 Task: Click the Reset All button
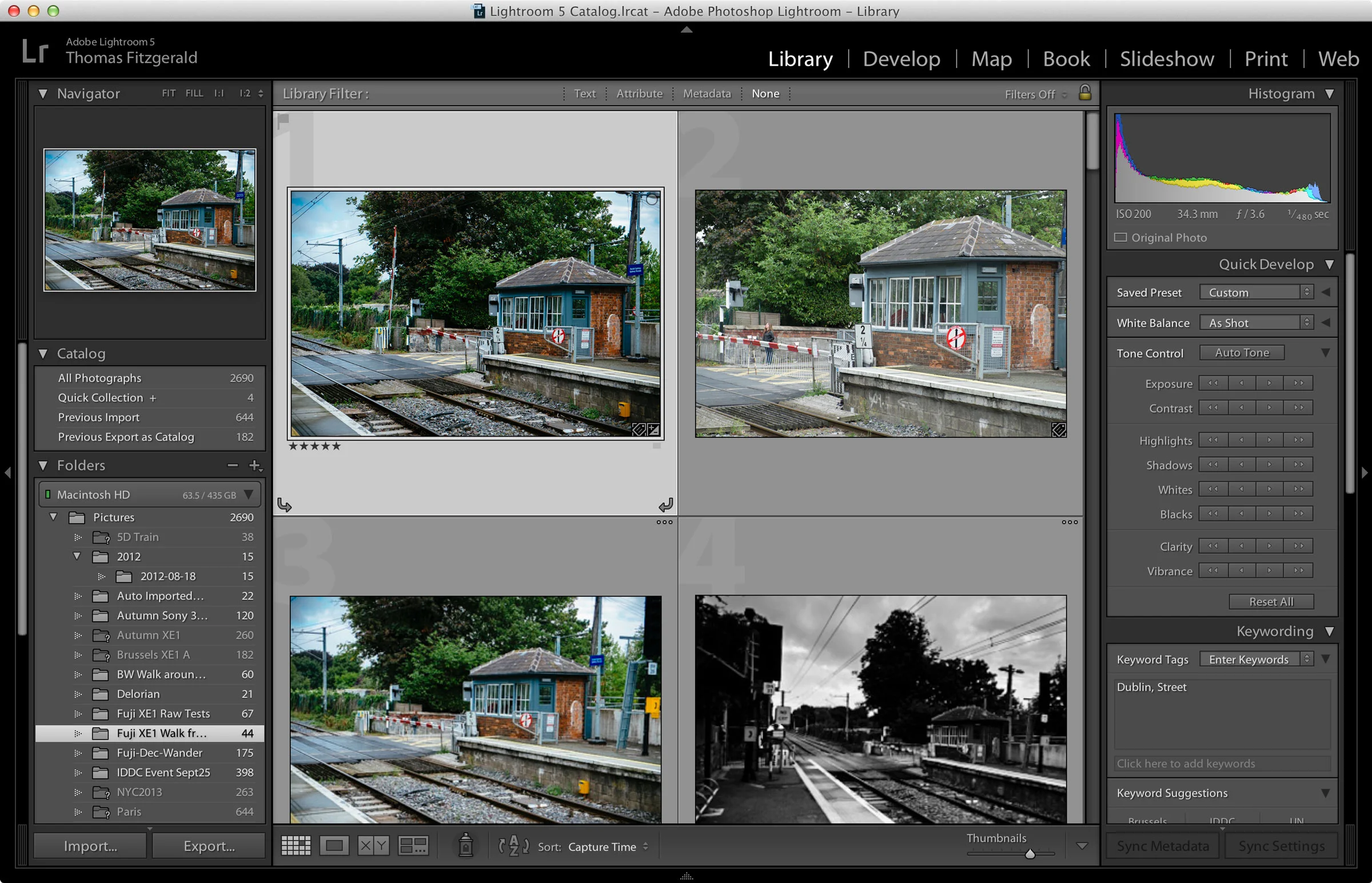click(1271, 601)
